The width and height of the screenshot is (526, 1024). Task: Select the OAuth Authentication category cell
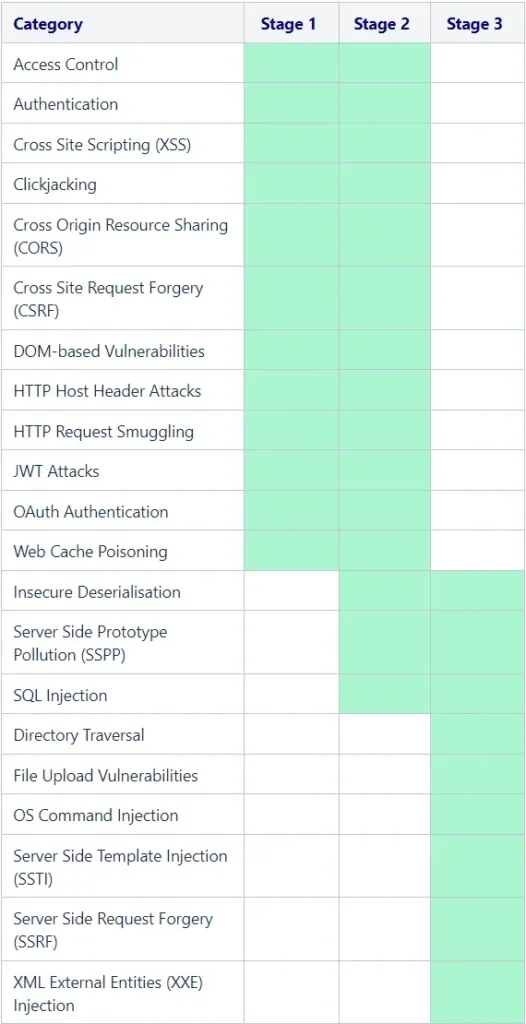(123, 511)
